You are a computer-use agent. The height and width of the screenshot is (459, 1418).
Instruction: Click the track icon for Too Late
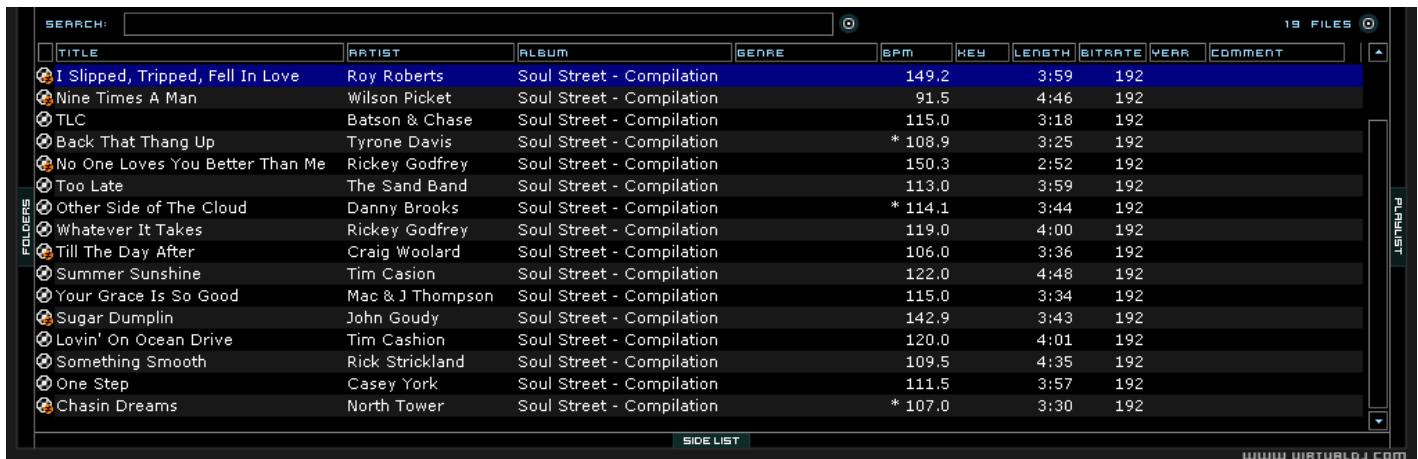(x=44, y=186)
